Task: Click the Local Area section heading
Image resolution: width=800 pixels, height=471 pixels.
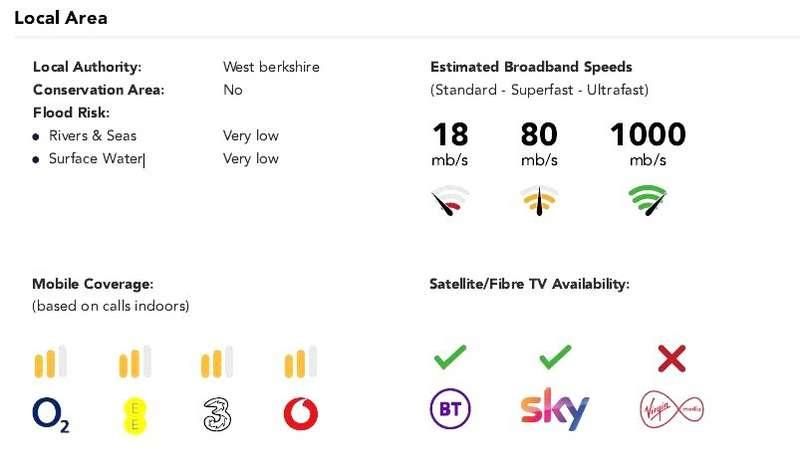Action: coord(61,18)
